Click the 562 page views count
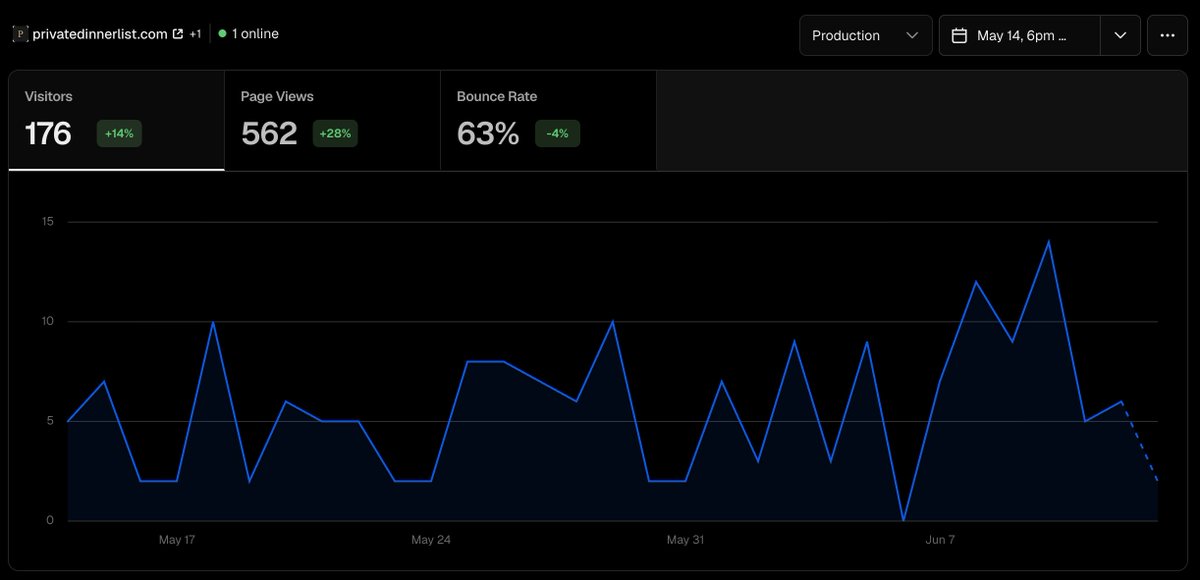The height and width of the screenshot is (580, 1200). click(269, 133)
